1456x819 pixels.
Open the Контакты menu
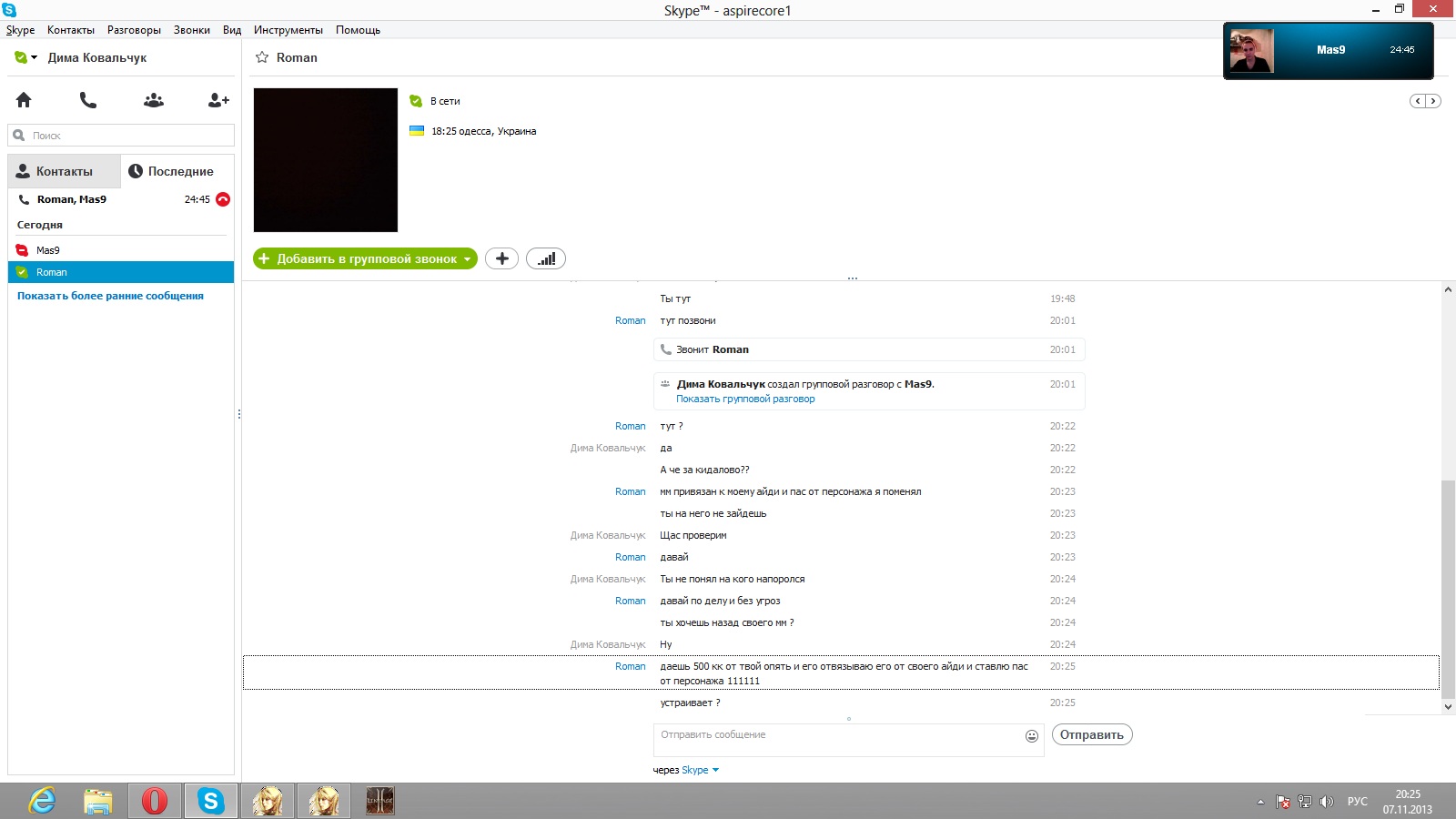click(71, 30)
